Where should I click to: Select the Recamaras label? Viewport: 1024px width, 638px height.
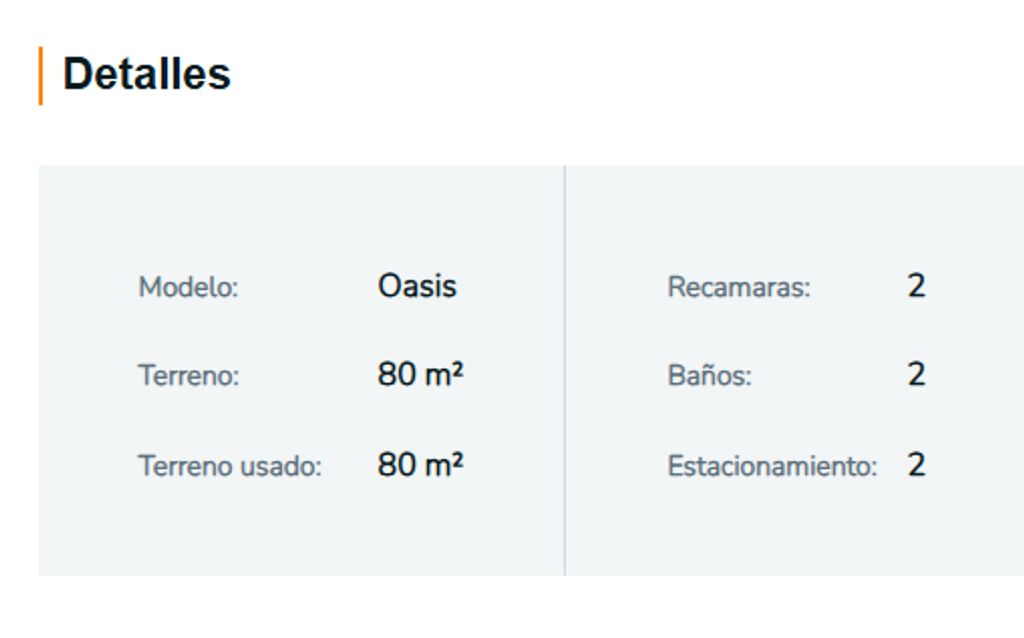(x=739, y=287)
